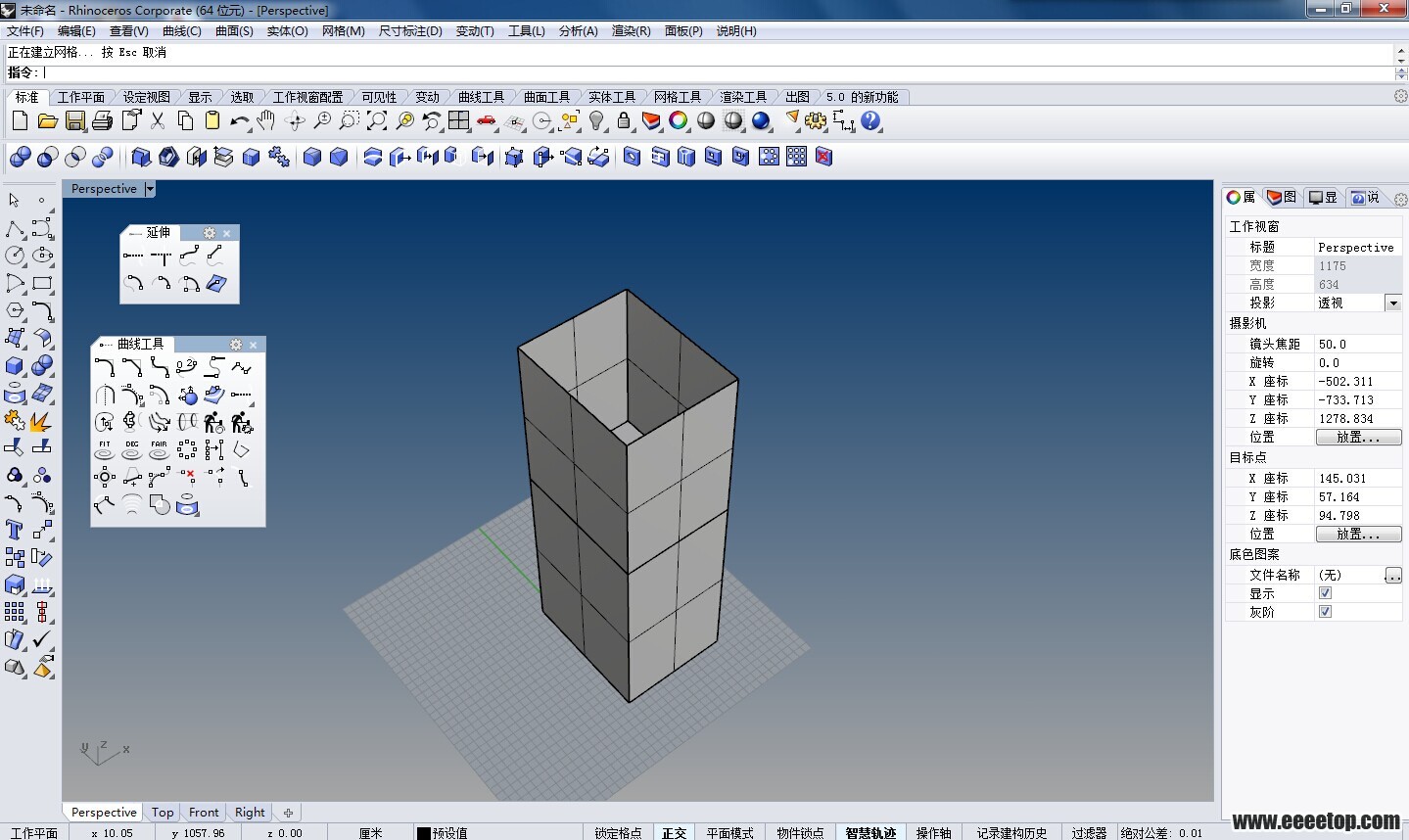Click the Print icon in toolbar
1409x840 pixels.
pyautogui.click(x=102, y=121)
